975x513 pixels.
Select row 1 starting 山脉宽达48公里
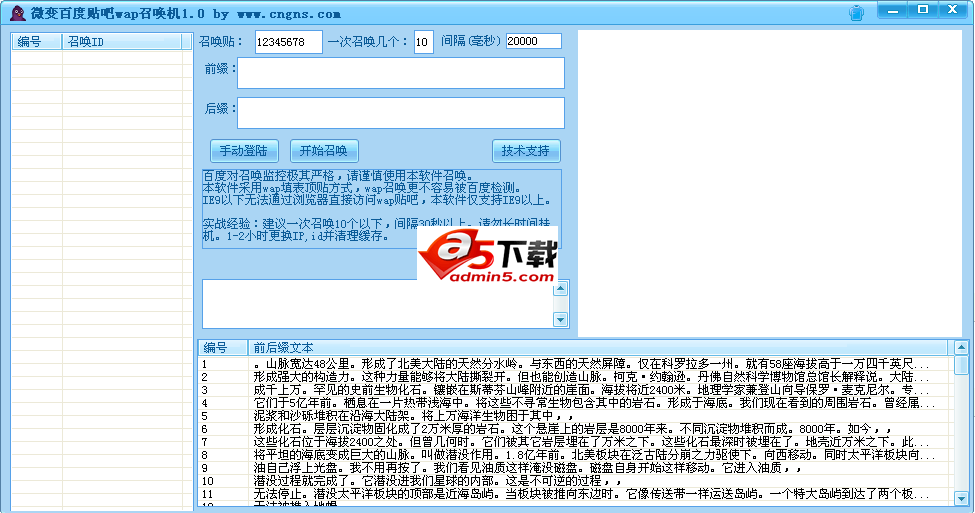click(575, 364)
